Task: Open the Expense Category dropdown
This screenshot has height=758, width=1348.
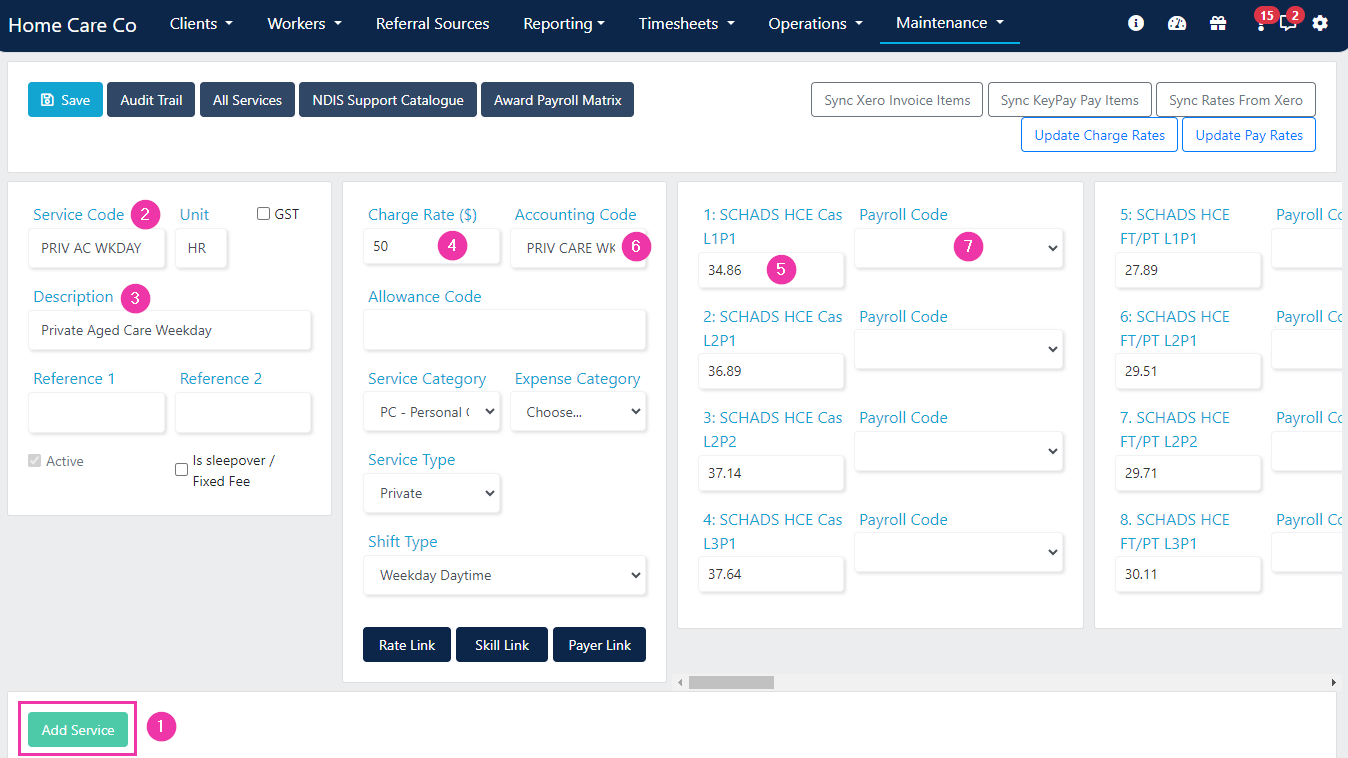Action: tap(578, 412)
